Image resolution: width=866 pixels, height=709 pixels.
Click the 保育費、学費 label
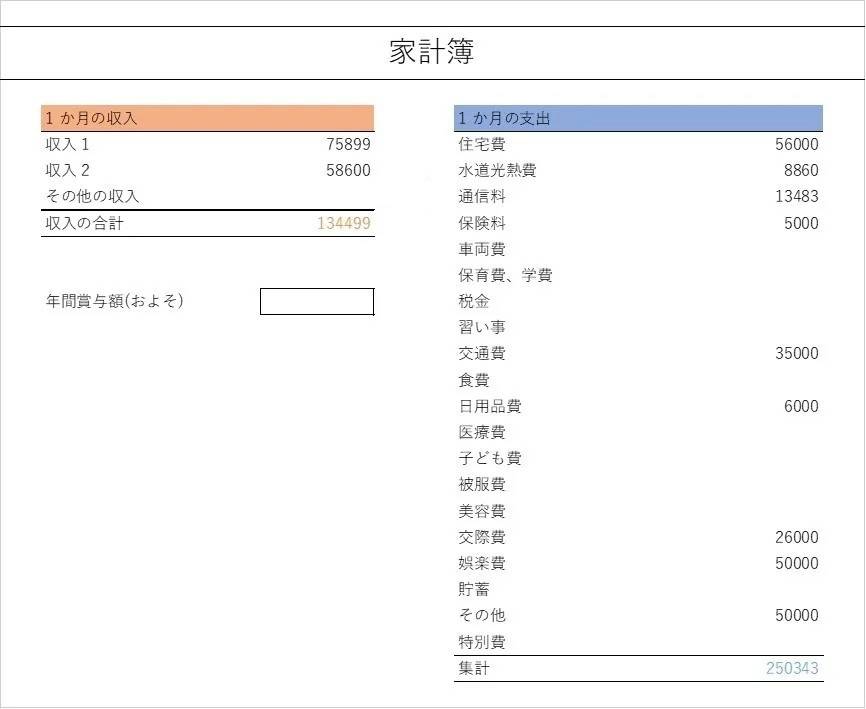coord(505,276)
